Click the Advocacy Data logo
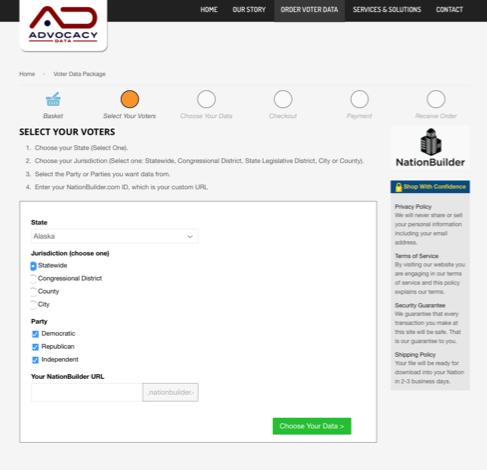The image size is (487, 470). pyautogui.click(x=63, y=25)
